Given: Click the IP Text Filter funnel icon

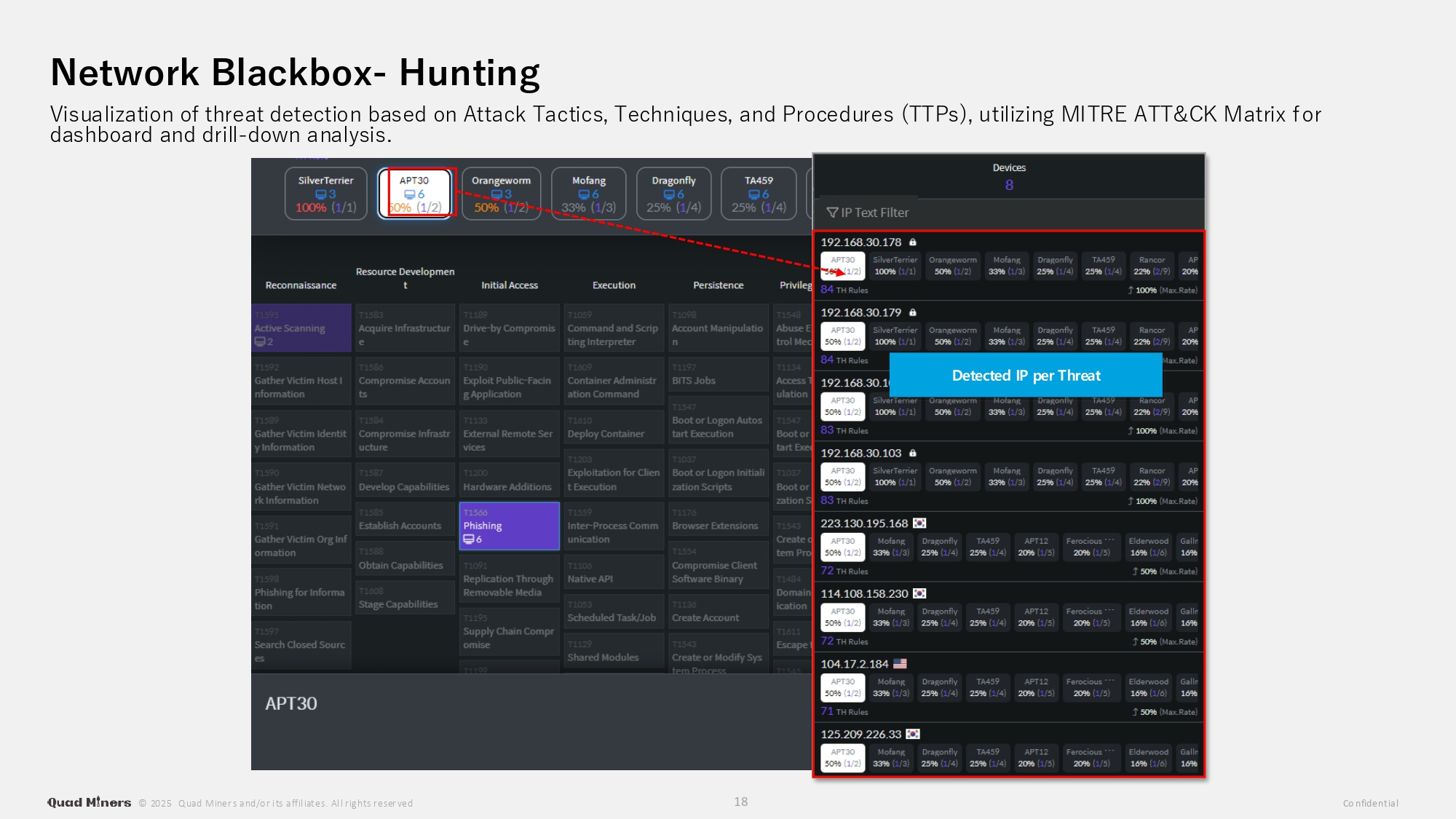Looking at the screenshot, I should coord(832,213).
